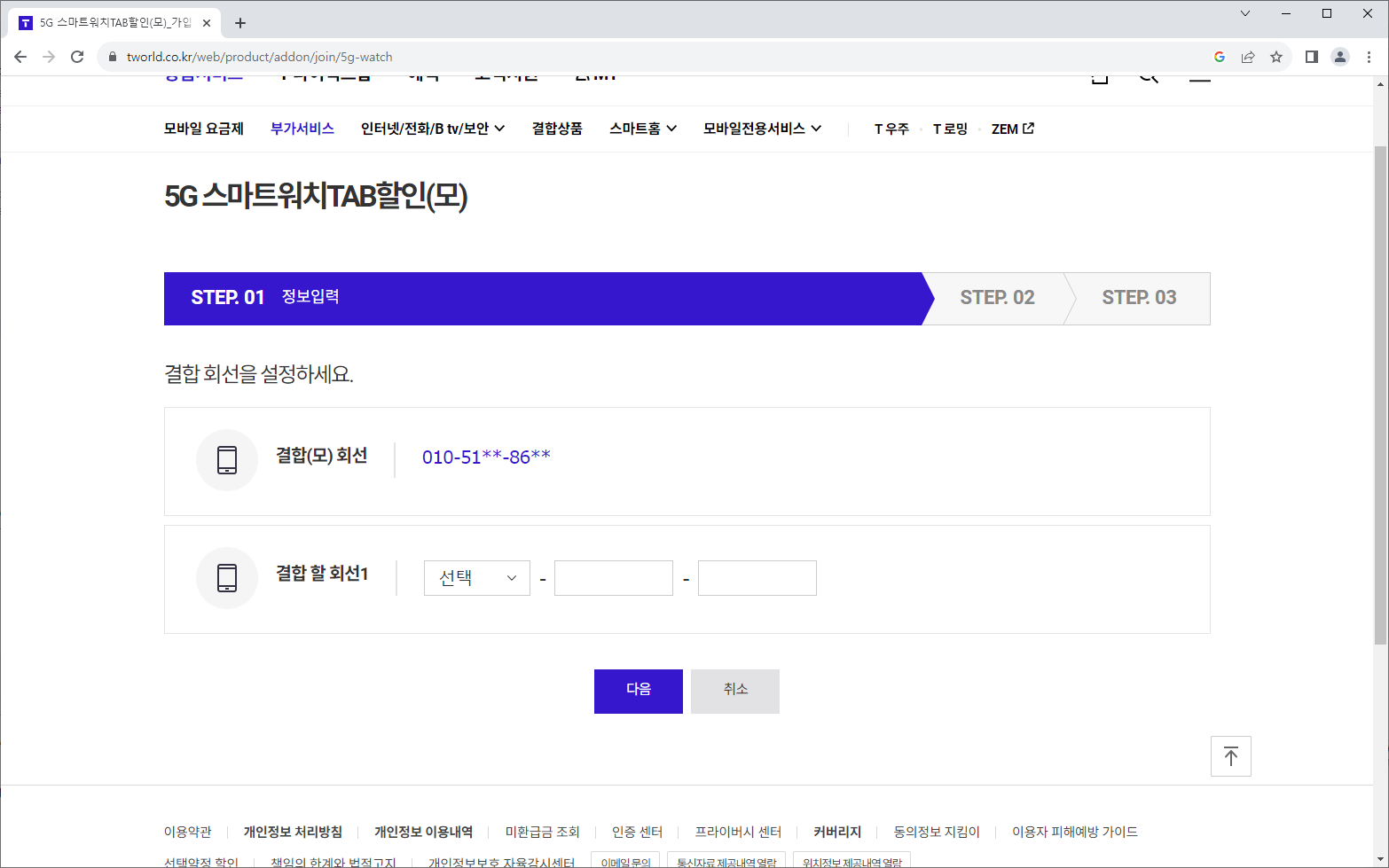Click the browser forward arrow
The image size is (1389, 868).
[49, 57]
